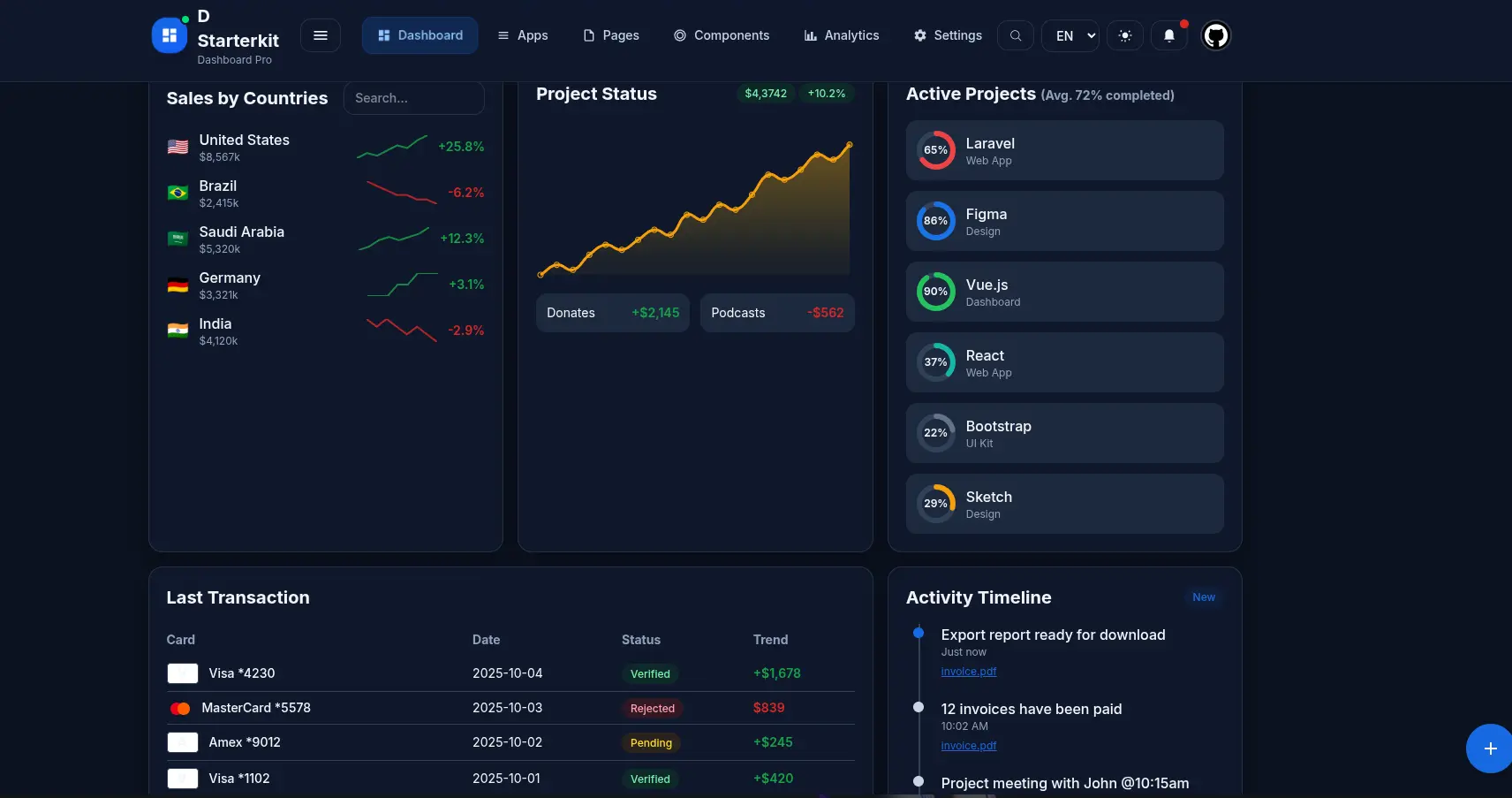1512x798 pixels.
Task: Toggle the light/dark theme sun icon
Action: point(1125,35)
